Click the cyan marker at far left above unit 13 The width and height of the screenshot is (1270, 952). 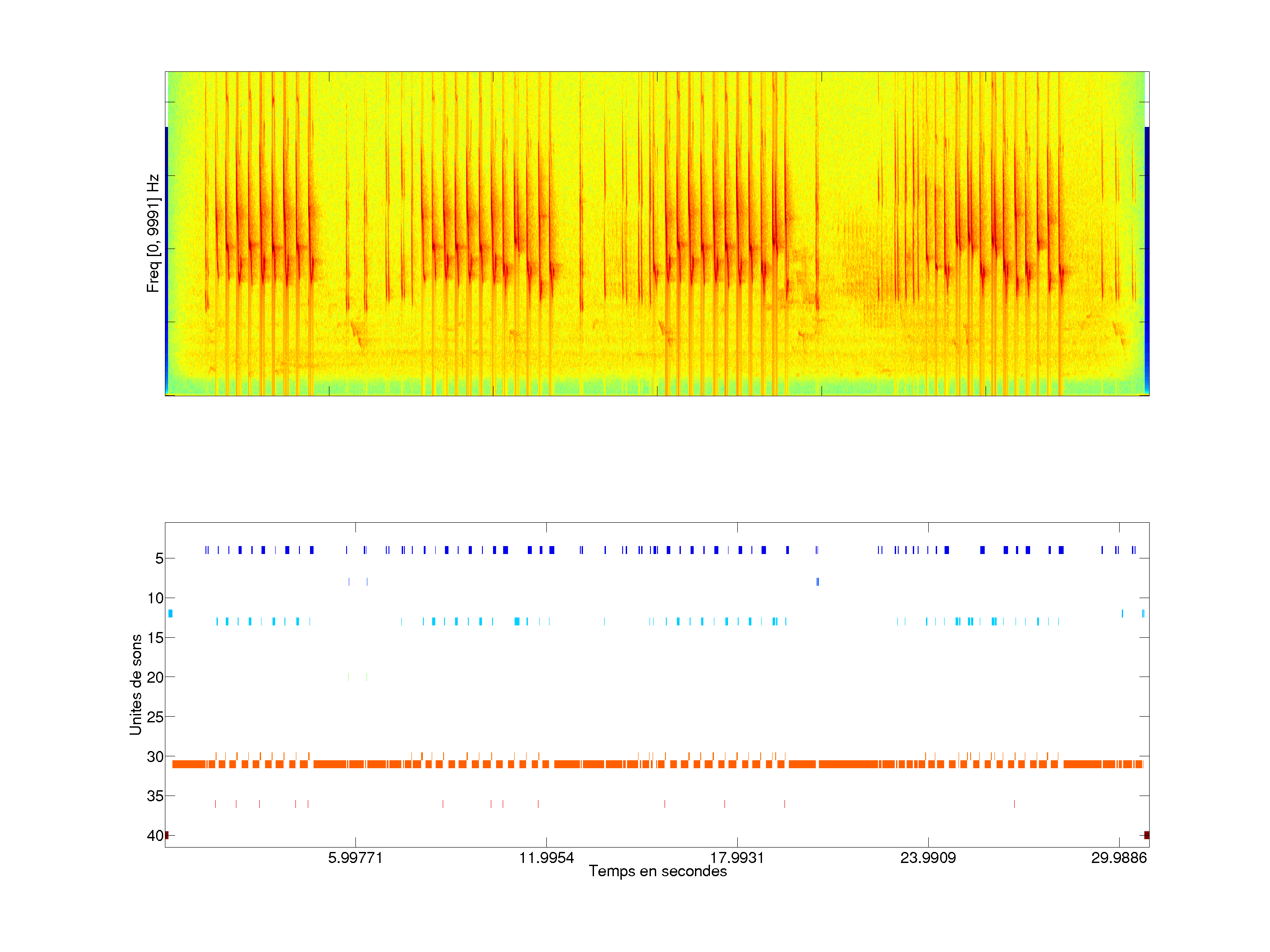point(170,614)
